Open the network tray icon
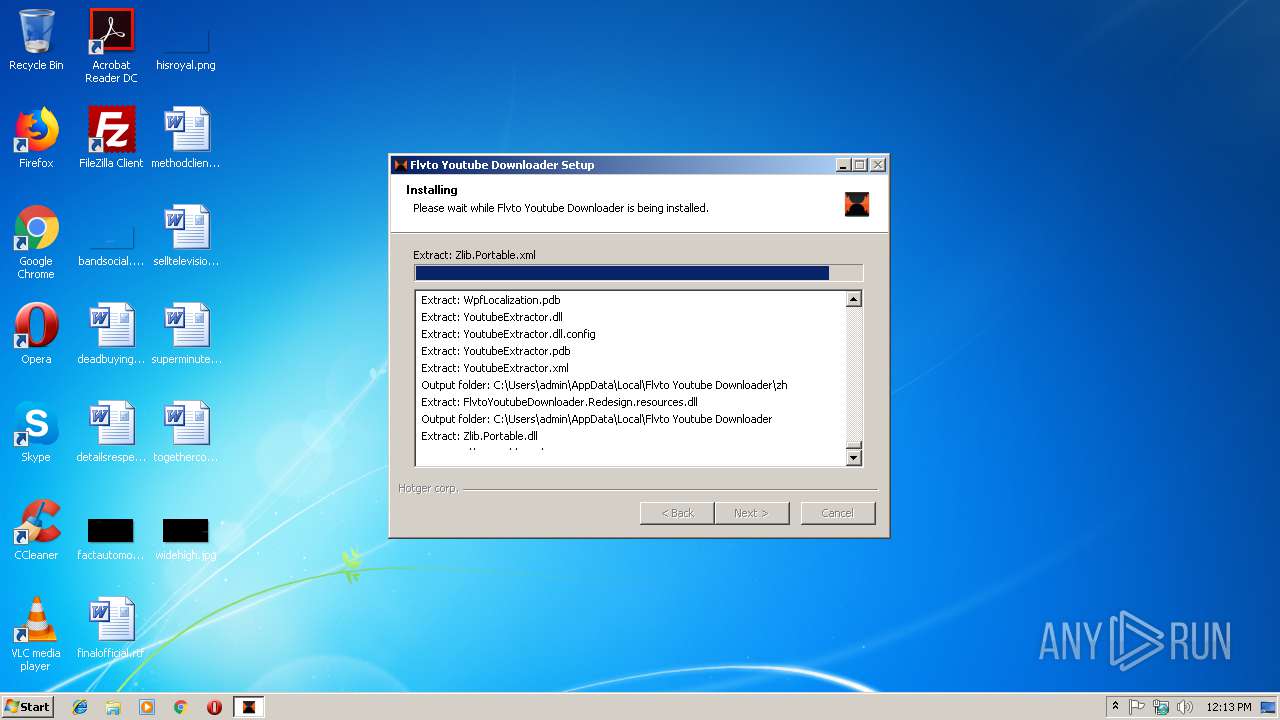1280x720 pixels. [1161, 707]
